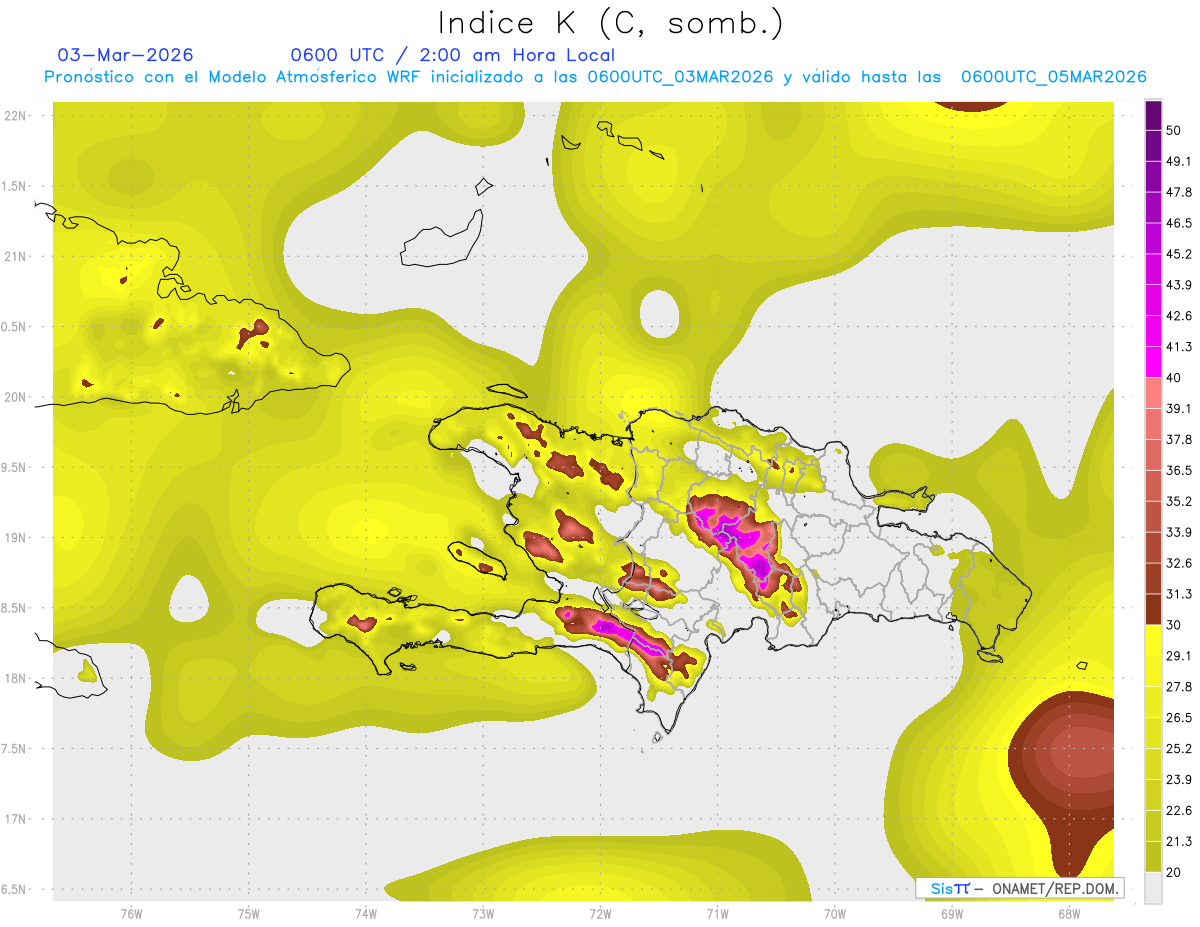Pick the legend value "36.5"
The width and height of the screenshot is (1200, 927).
(x=1178, y=470)
